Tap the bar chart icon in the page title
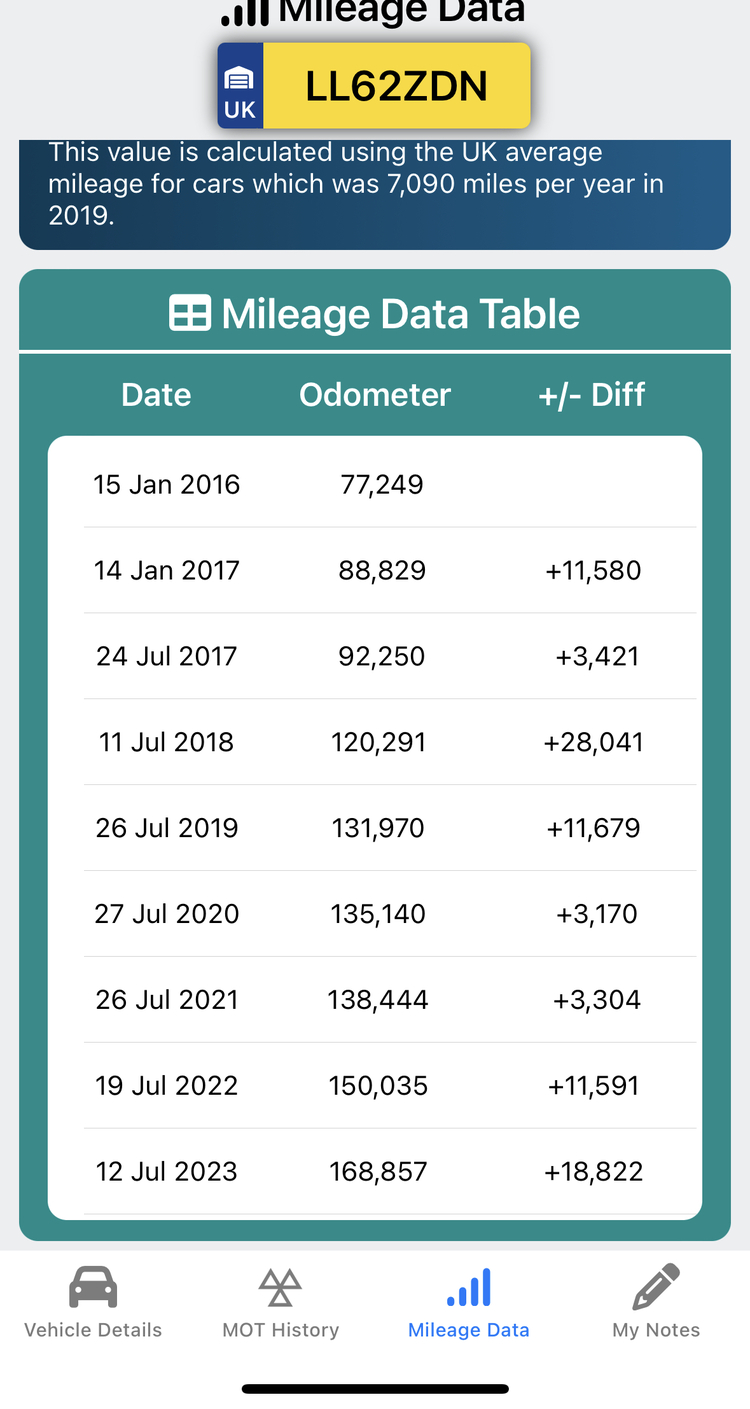 click(x=245, y=13)
